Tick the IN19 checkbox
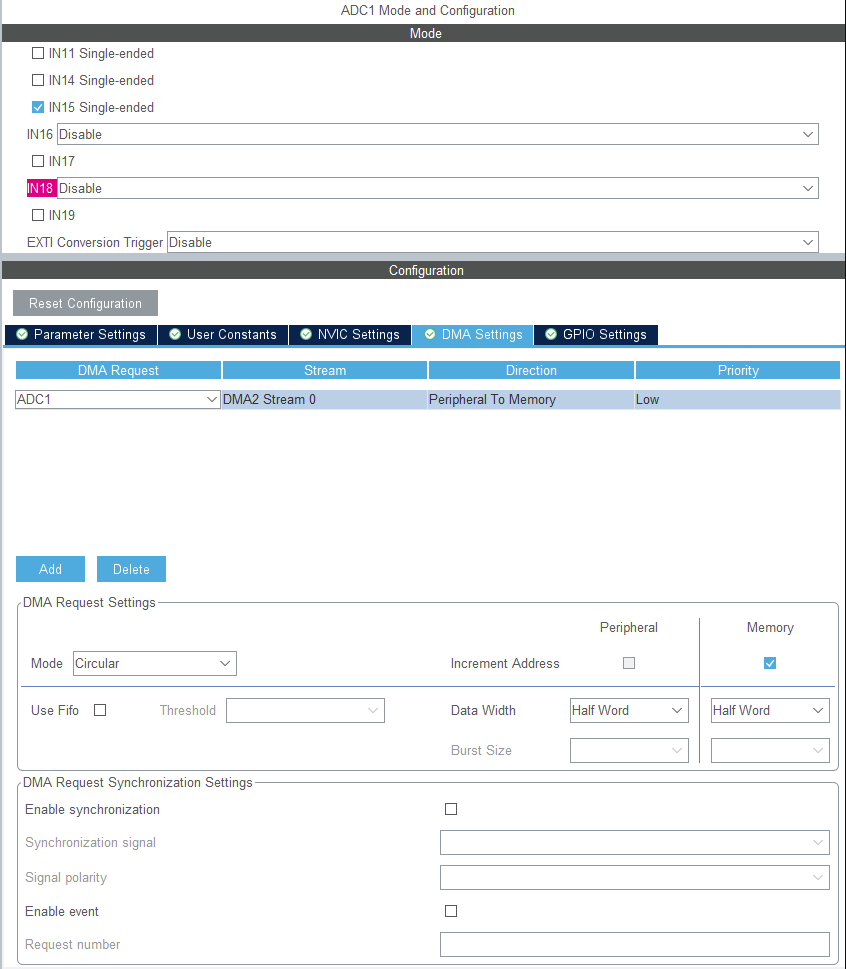The height and width of the screenshot is (969, 846). click(x=38, y=215)
